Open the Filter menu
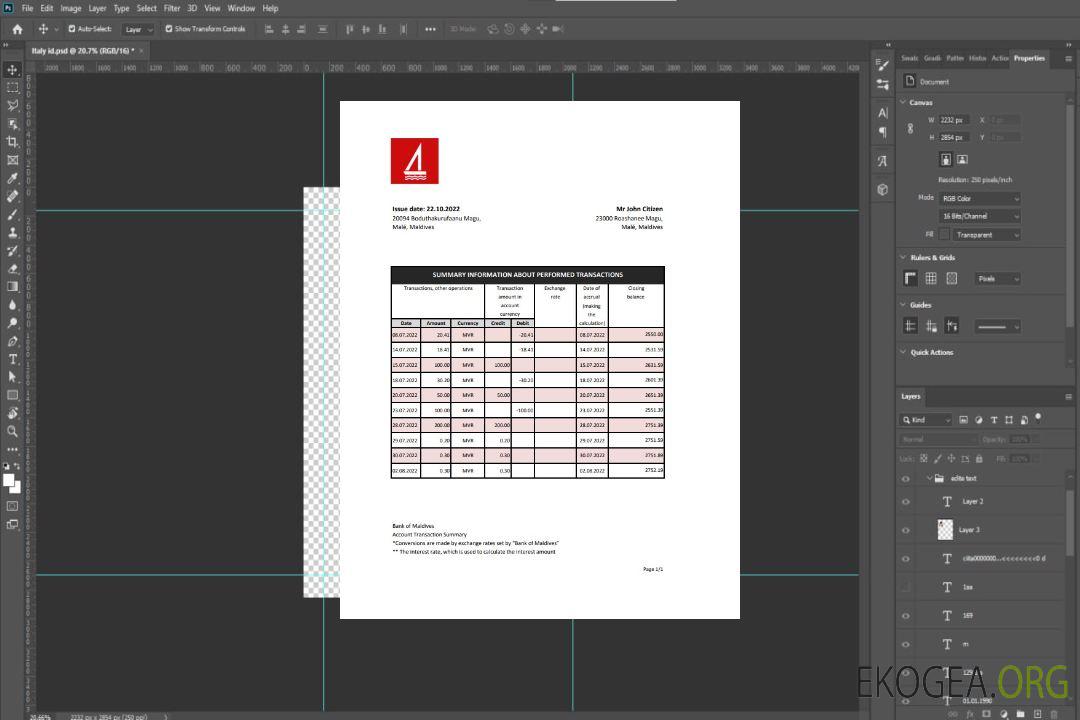The width and height of the screenshot is (1080, 720). coord(172,8)
